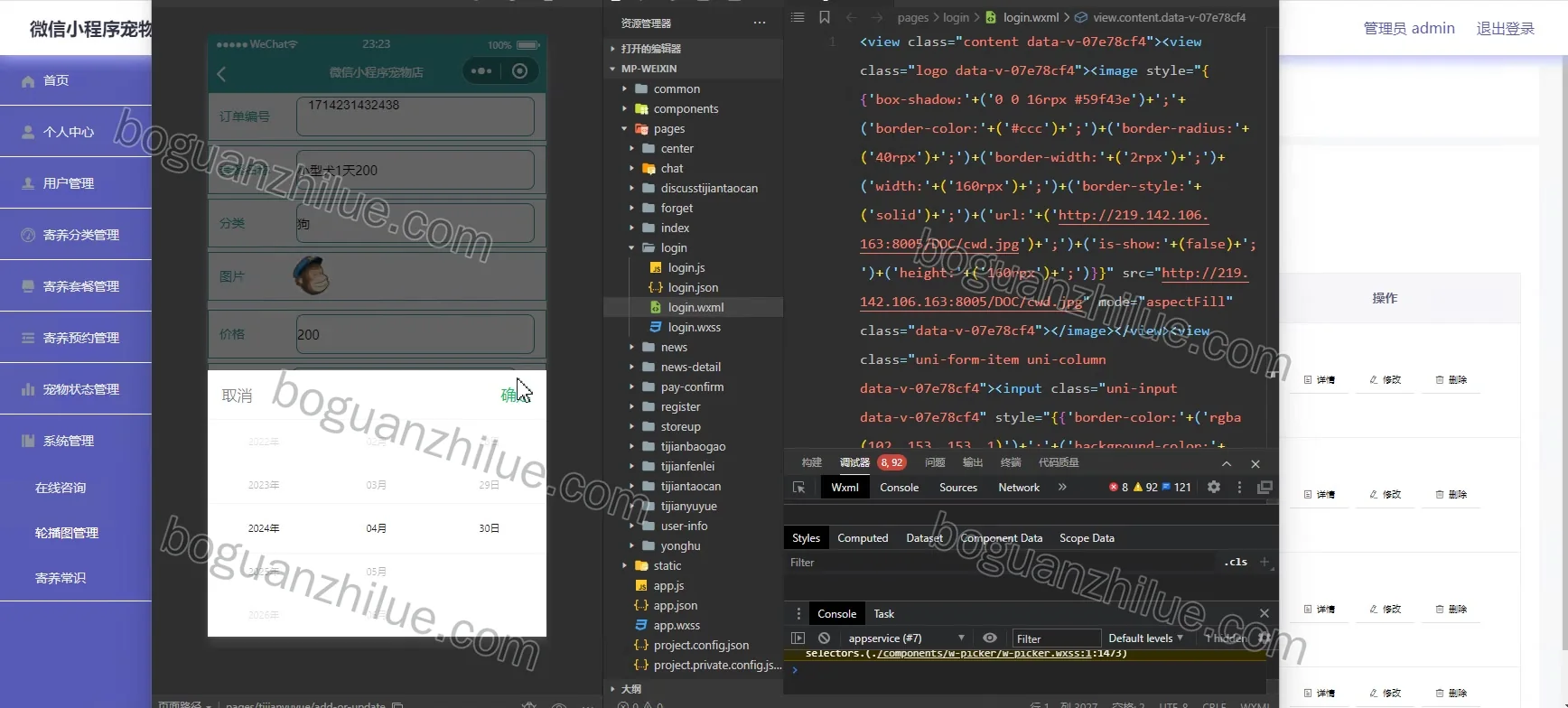Go back with the editor's left arrow icon
This screenshot has height=708, width=1568.
click(851, 17)
